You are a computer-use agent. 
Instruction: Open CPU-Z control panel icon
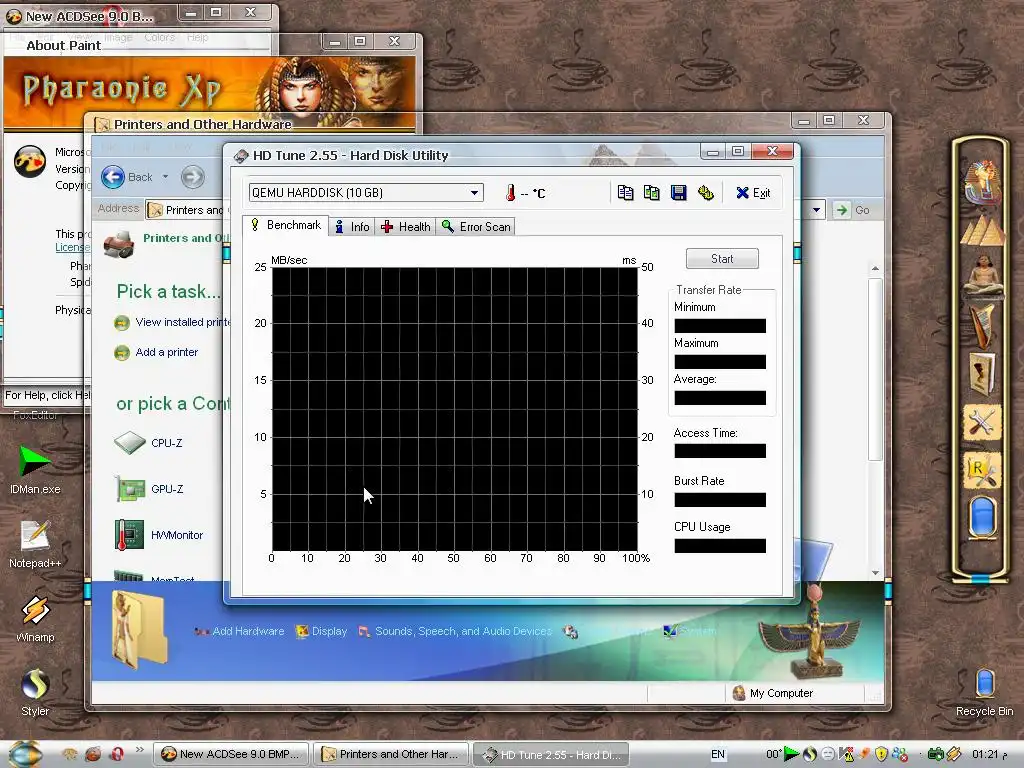coord(149,443)
